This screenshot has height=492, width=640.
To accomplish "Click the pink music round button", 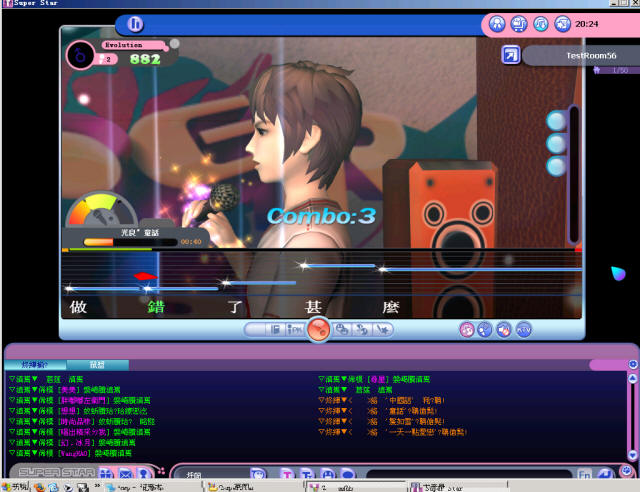I will pyautogui.click(x=467, y=329).
